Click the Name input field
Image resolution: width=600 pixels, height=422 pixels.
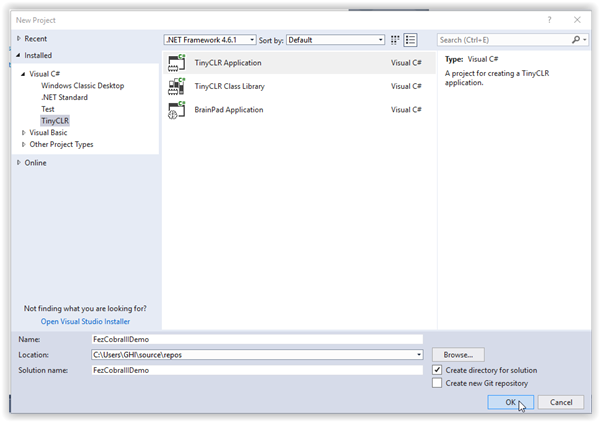tap(257, 339)
